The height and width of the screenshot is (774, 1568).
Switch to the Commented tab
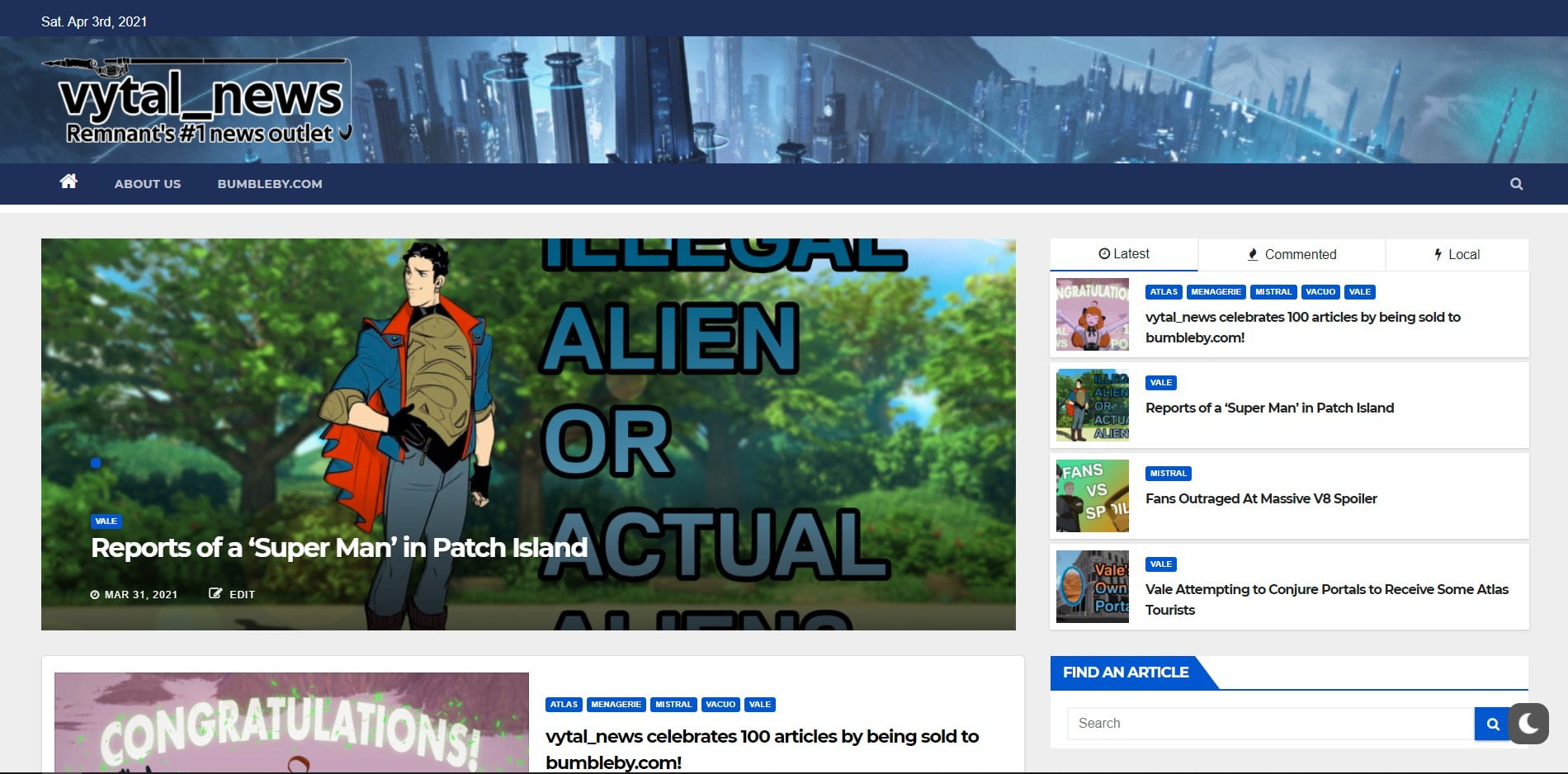pos(1292,254)
